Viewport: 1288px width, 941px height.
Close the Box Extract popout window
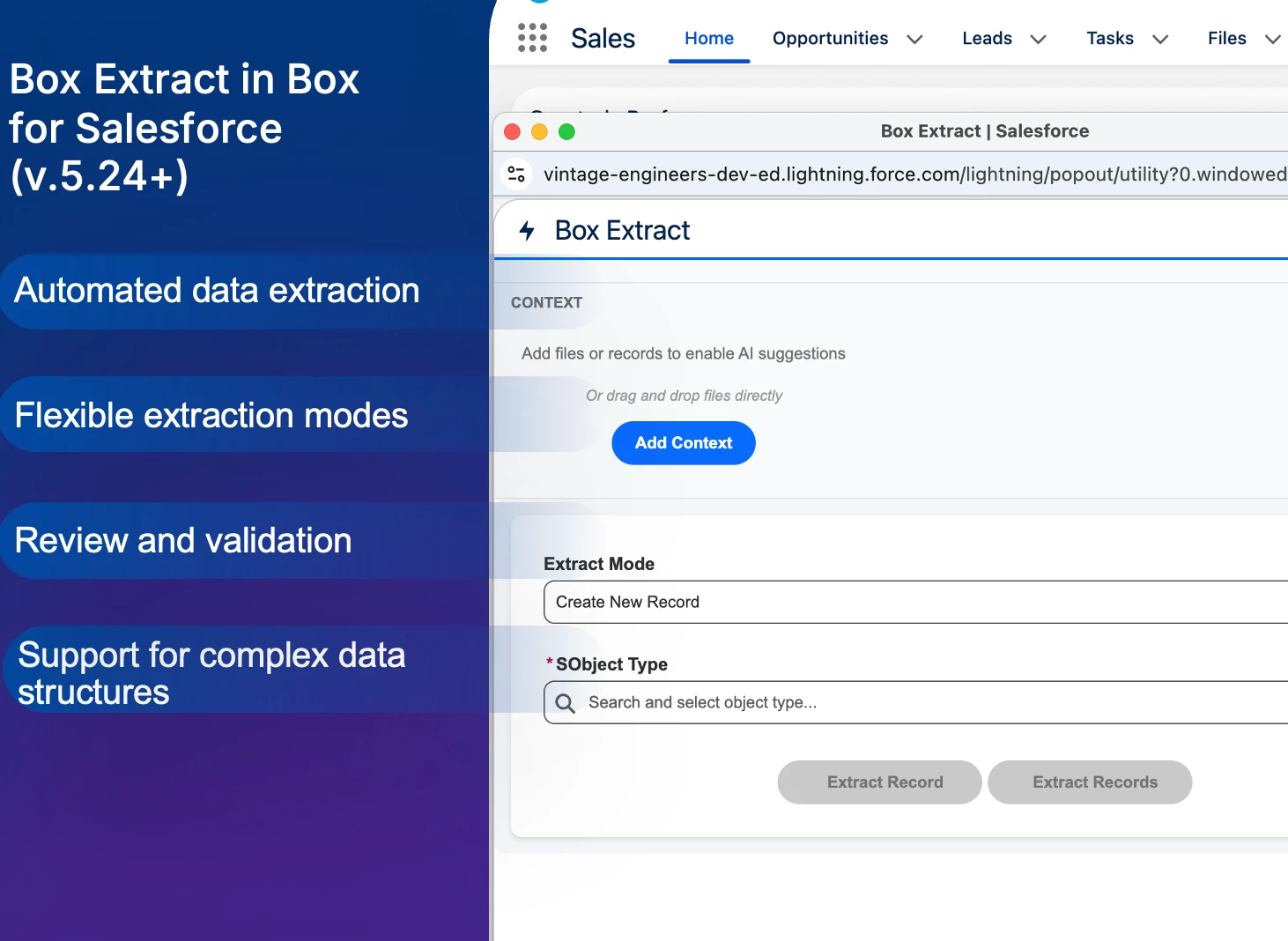click(x=512, y=131)
